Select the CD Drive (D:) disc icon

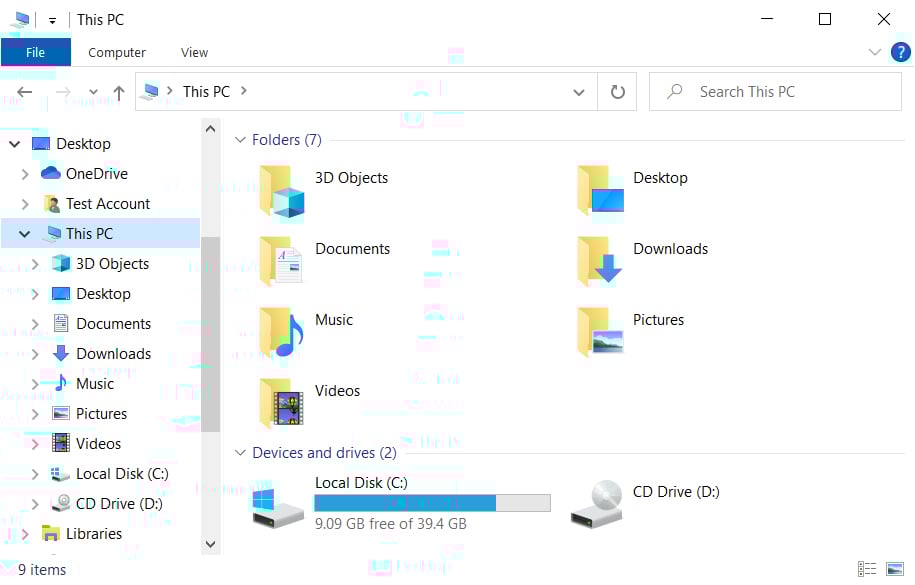pos(597,504)
